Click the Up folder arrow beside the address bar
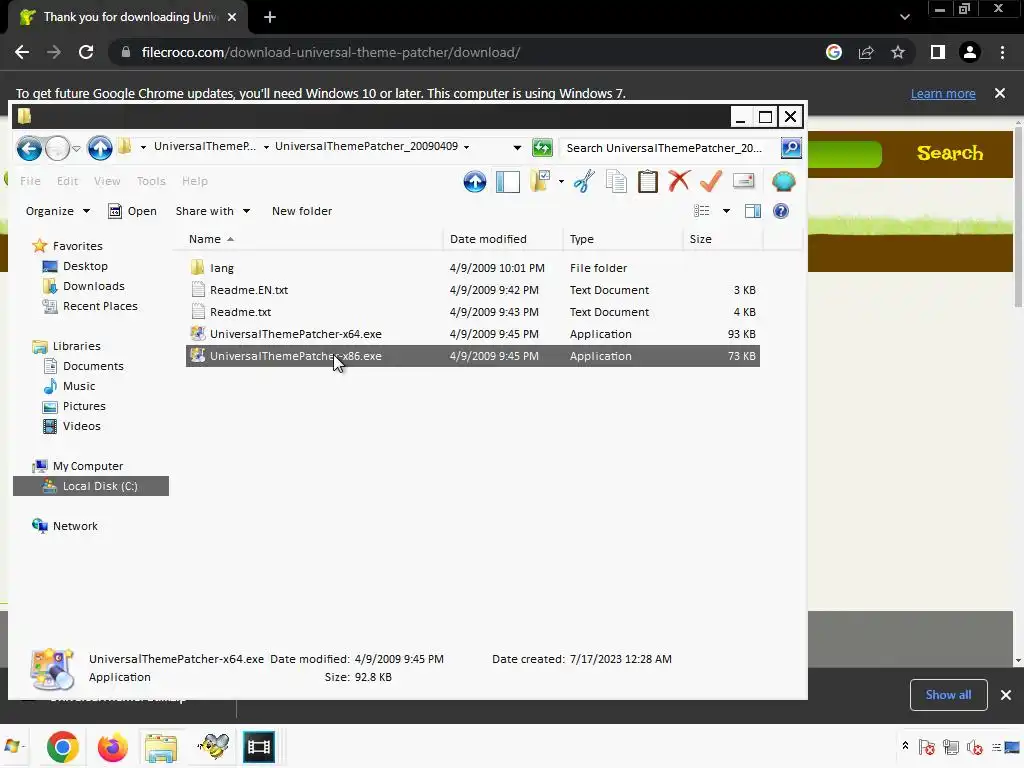Screen dimensions: 1024x768 100,148
